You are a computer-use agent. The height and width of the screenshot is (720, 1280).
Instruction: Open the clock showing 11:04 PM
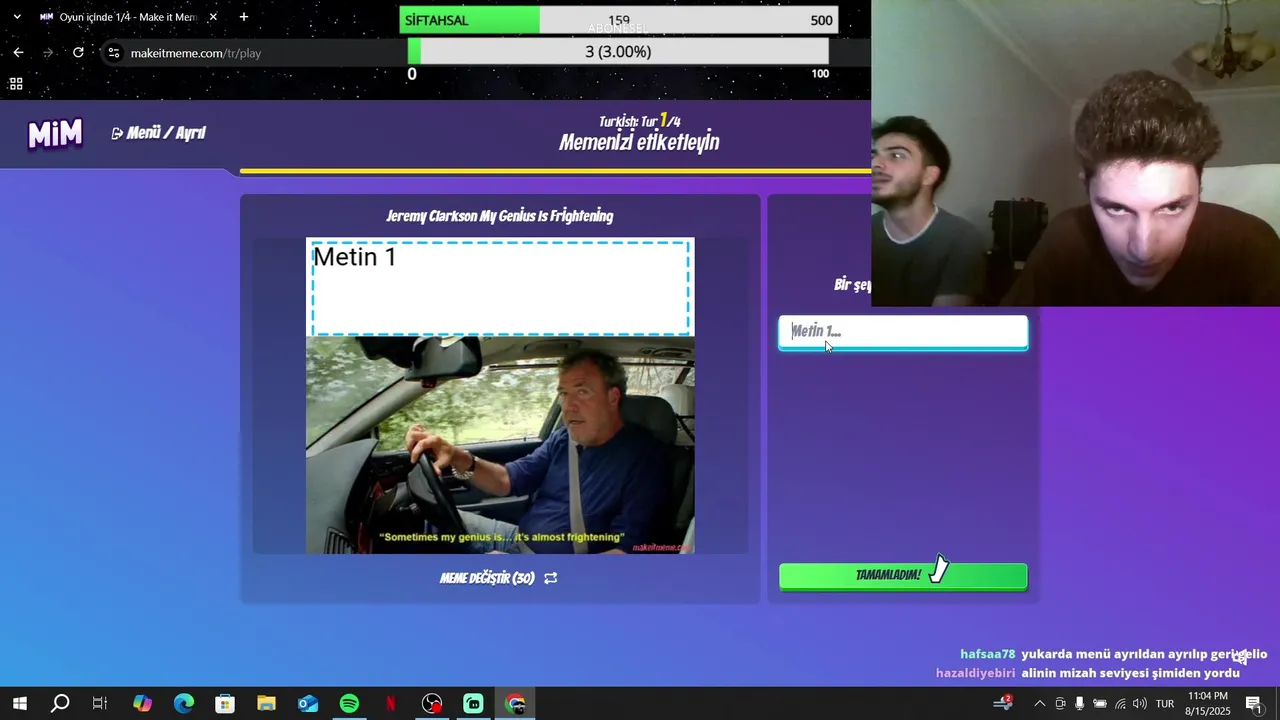tap(1208, 704)
